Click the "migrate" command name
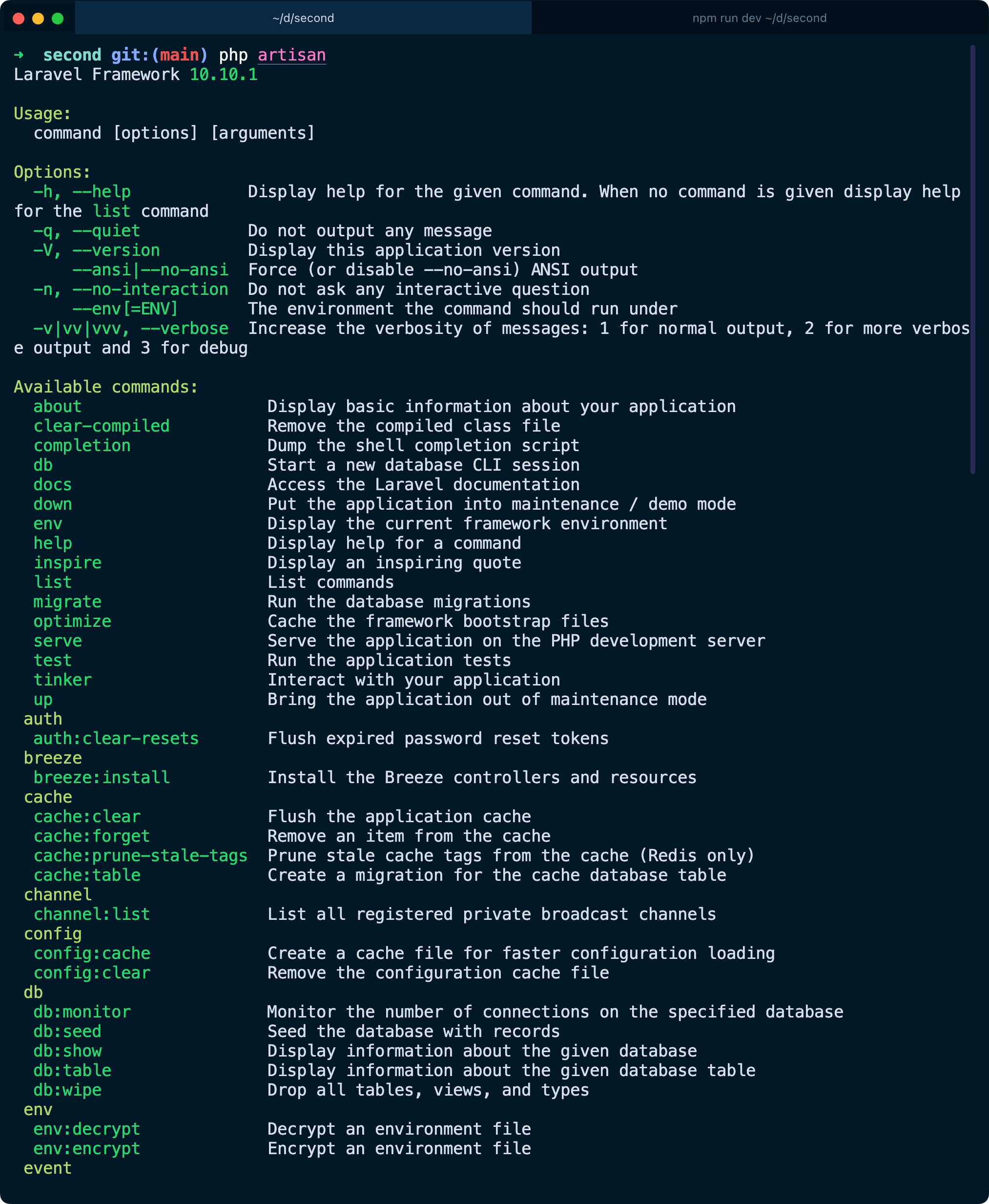 [67, 602]
